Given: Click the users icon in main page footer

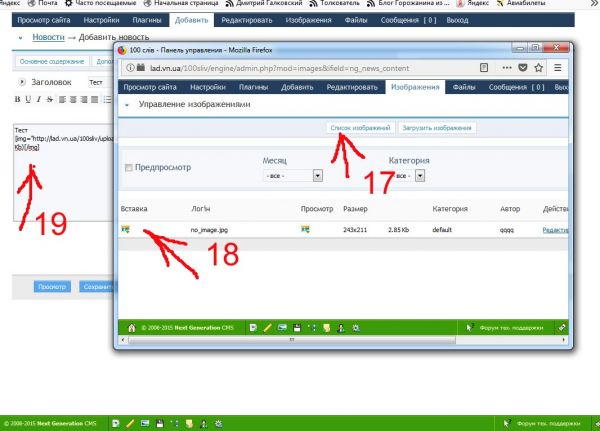Looking at the screenshot, I should [204, 423].
